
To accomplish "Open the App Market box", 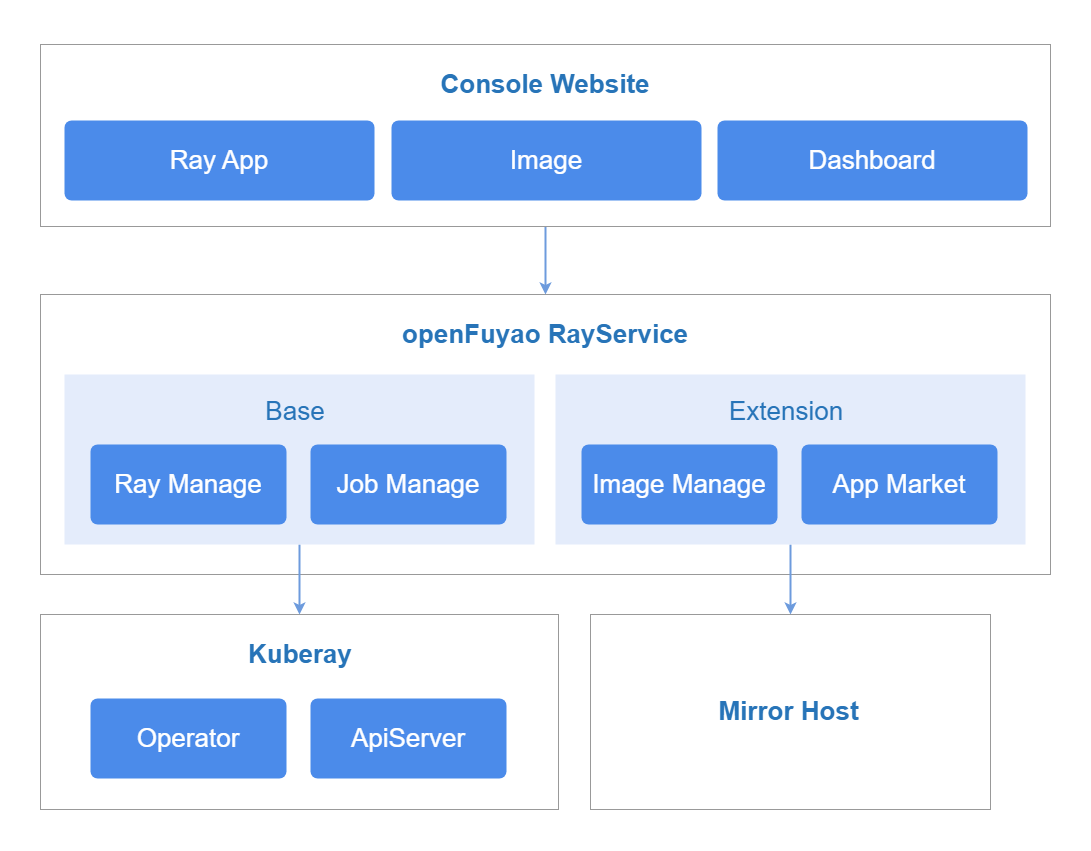I will click(899, 484).
